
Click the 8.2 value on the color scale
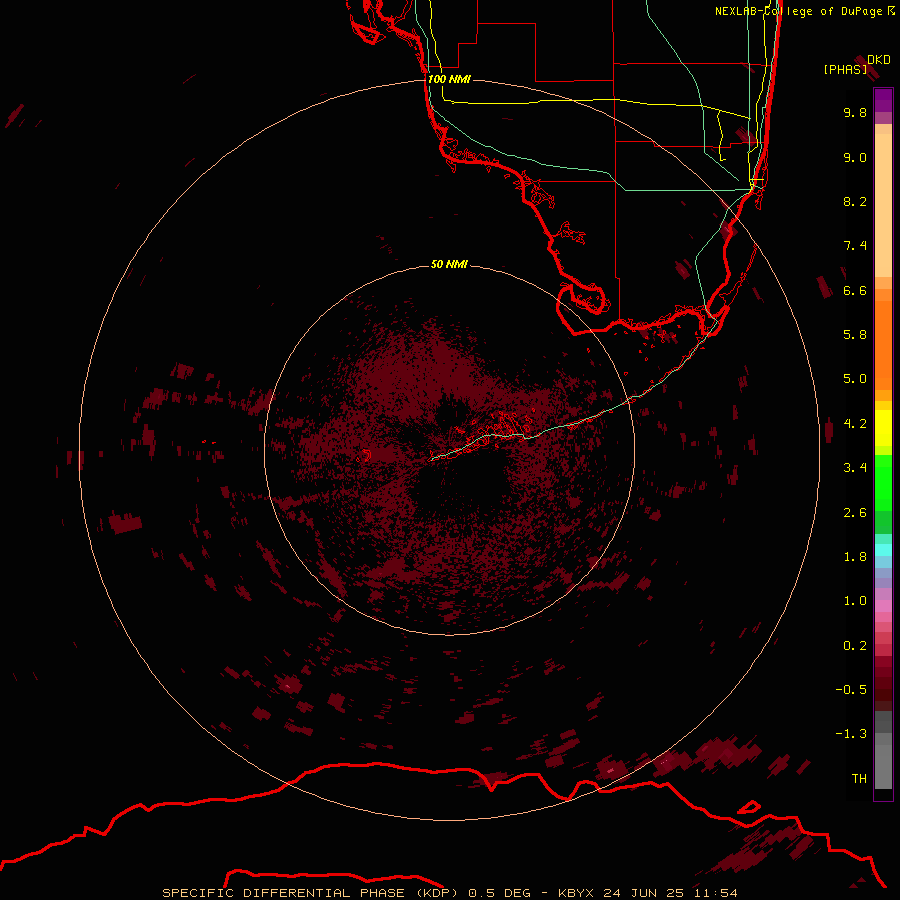pyautogui.click(x=855, y=201)
